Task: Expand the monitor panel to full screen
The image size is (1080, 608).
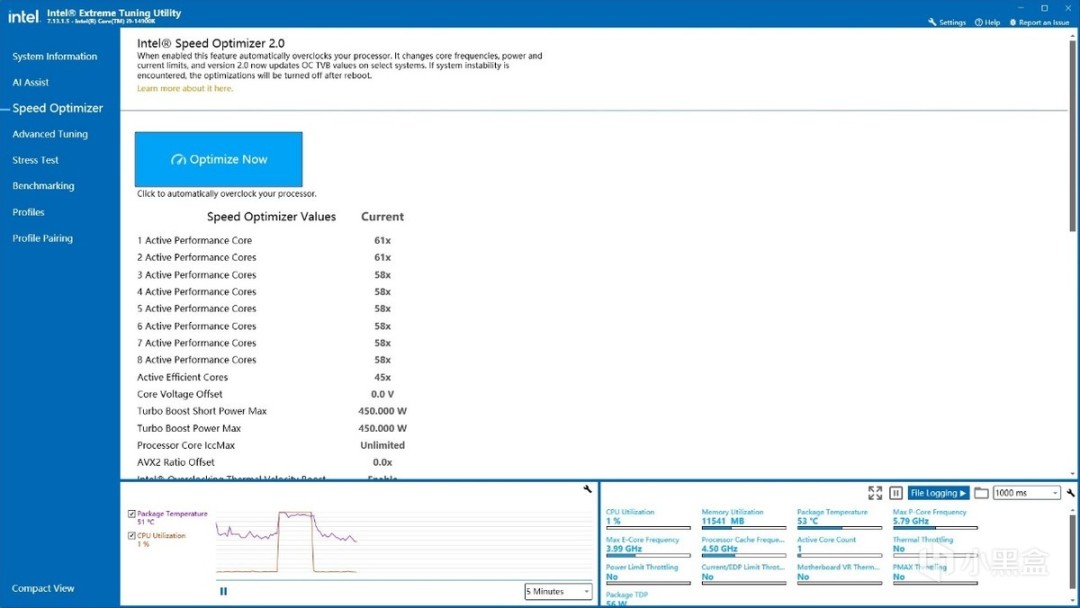Action: 875,492
